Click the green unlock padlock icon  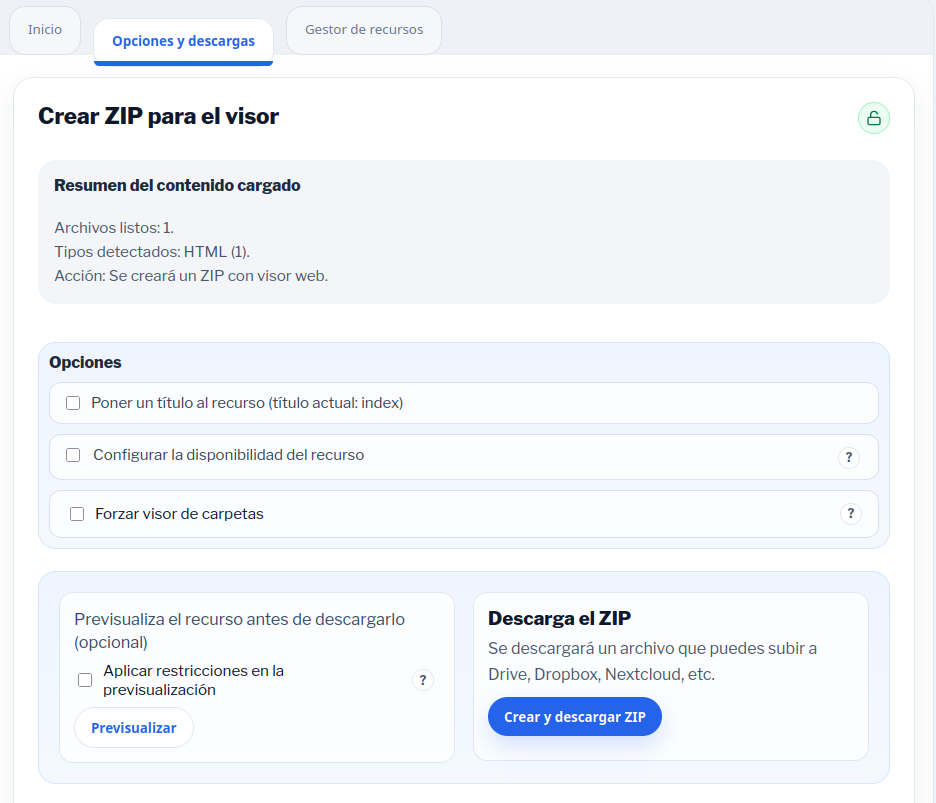pos(873,118)
